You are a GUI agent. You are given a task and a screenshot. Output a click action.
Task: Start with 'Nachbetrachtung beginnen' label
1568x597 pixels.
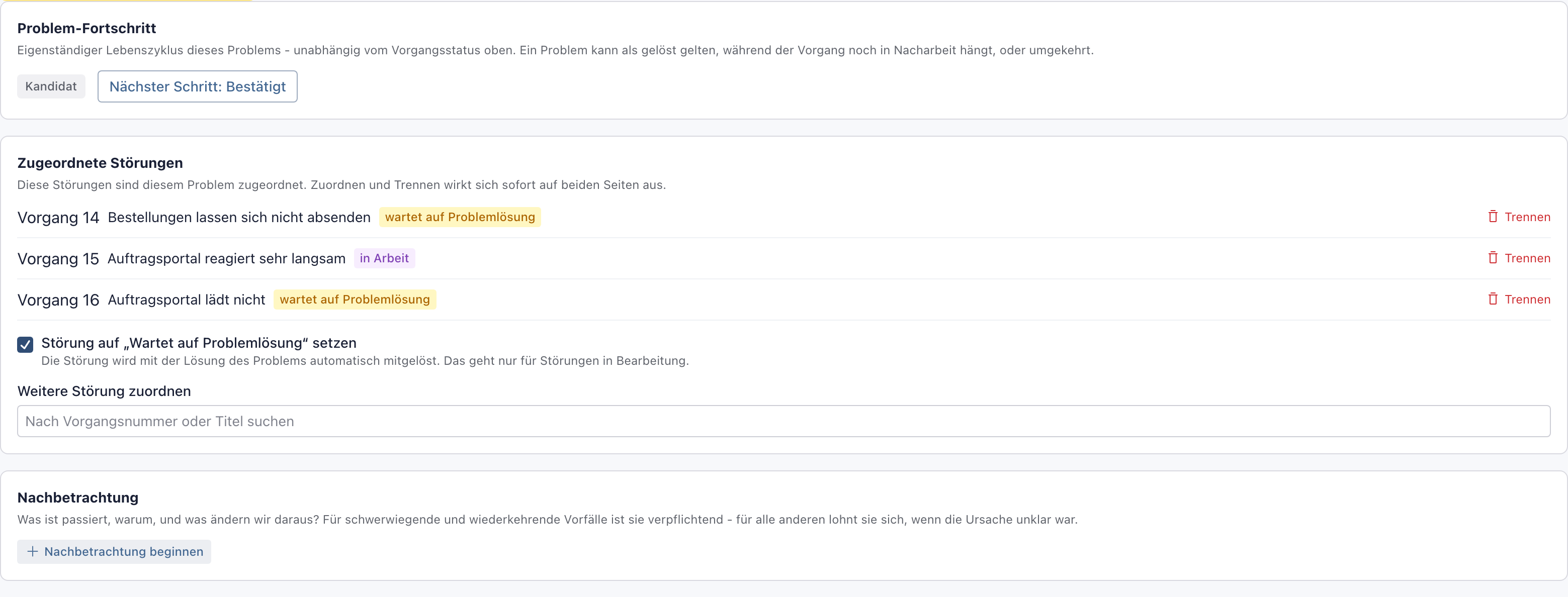coord(124,552)
